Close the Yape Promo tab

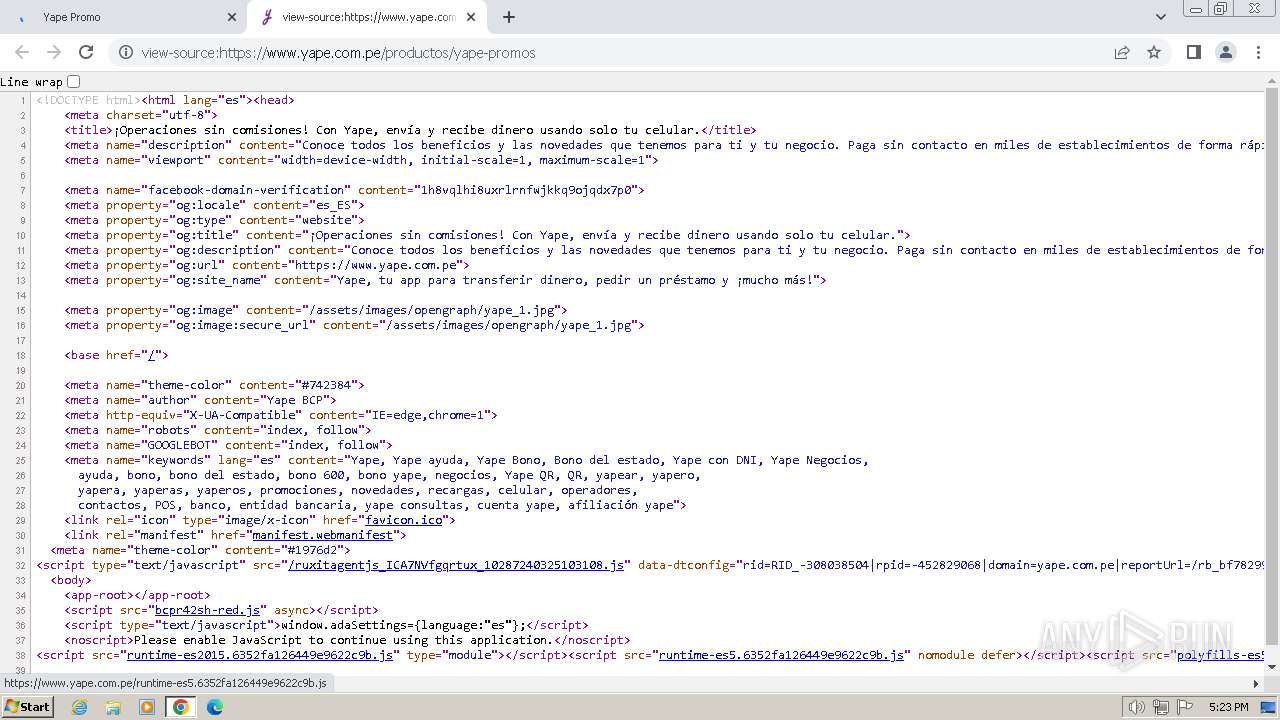[x=232, y=17]
